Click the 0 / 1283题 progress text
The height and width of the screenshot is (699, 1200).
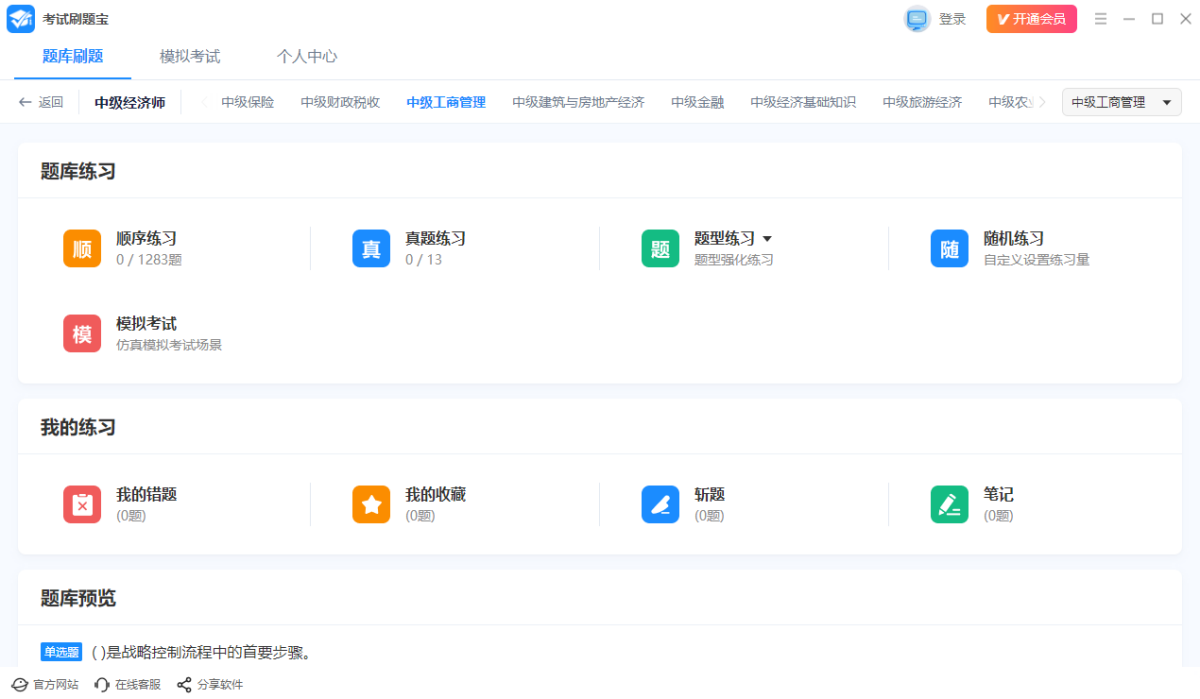[149, 260]
